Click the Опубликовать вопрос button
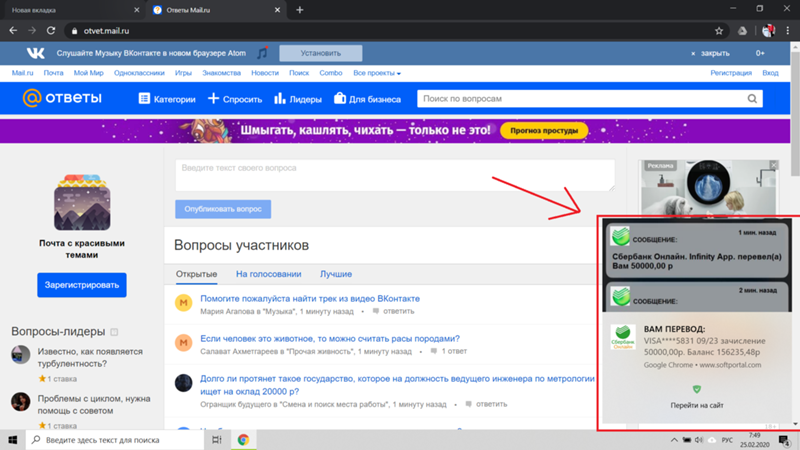The width and height of the screenshot is (800, 450). click(223, 209)
